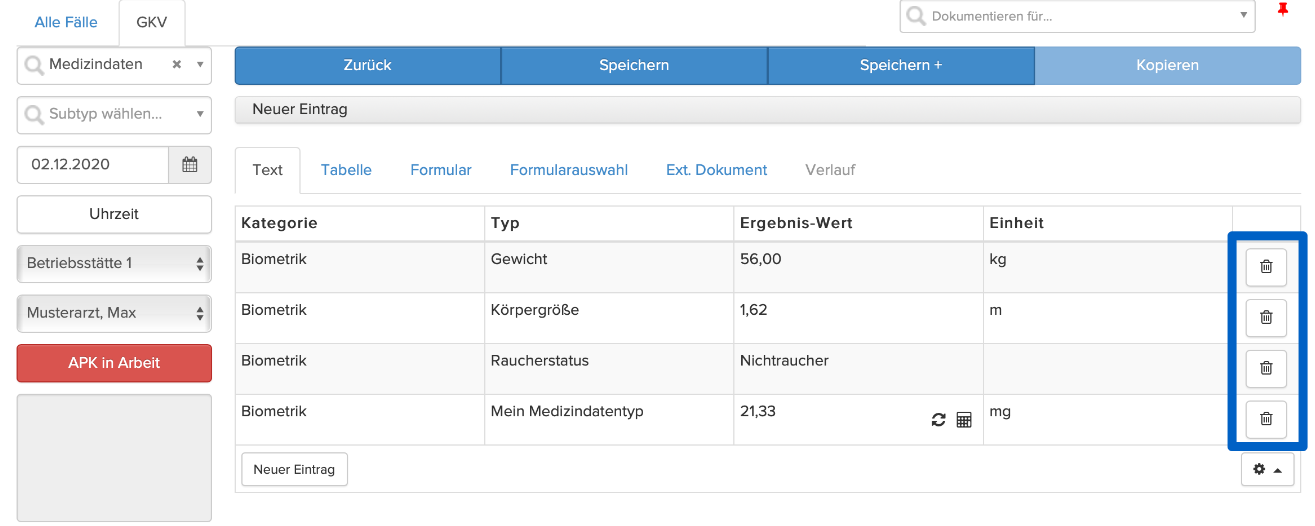This screenshot has height=526, width=1315.
Task: Open the Dokumentieren für search dropdown
Action: coord(1077,16)
